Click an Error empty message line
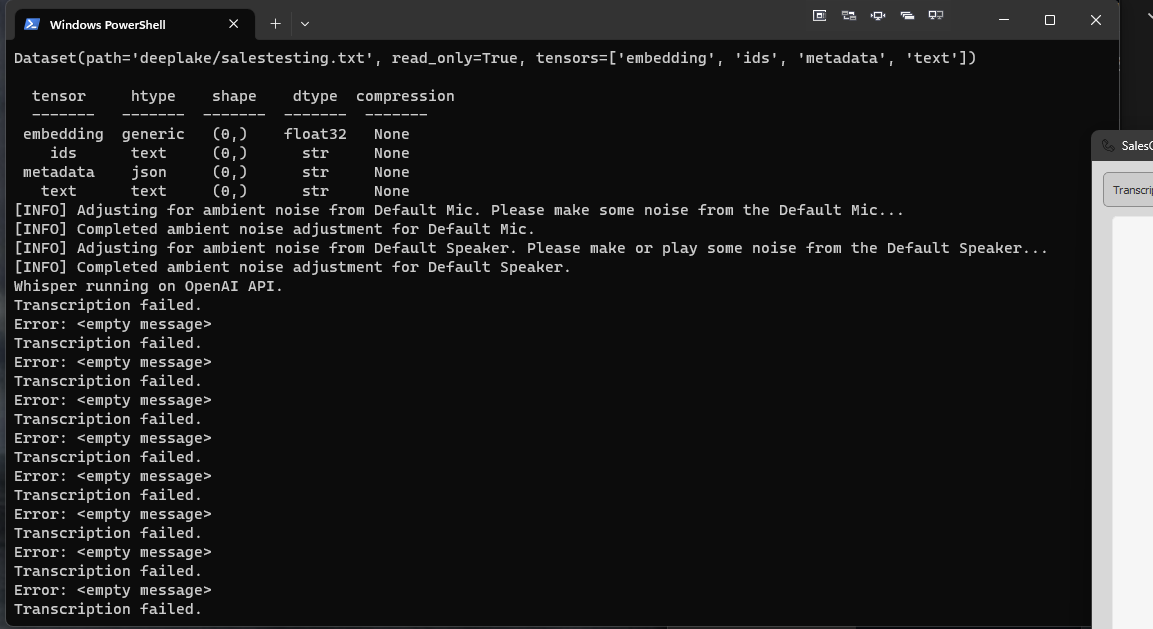 112,323
